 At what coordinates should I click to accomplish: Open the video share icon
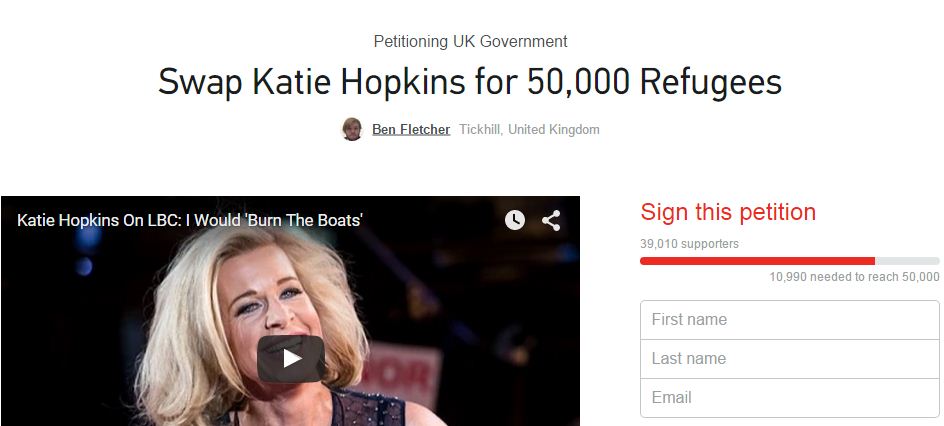click(551, 220)
